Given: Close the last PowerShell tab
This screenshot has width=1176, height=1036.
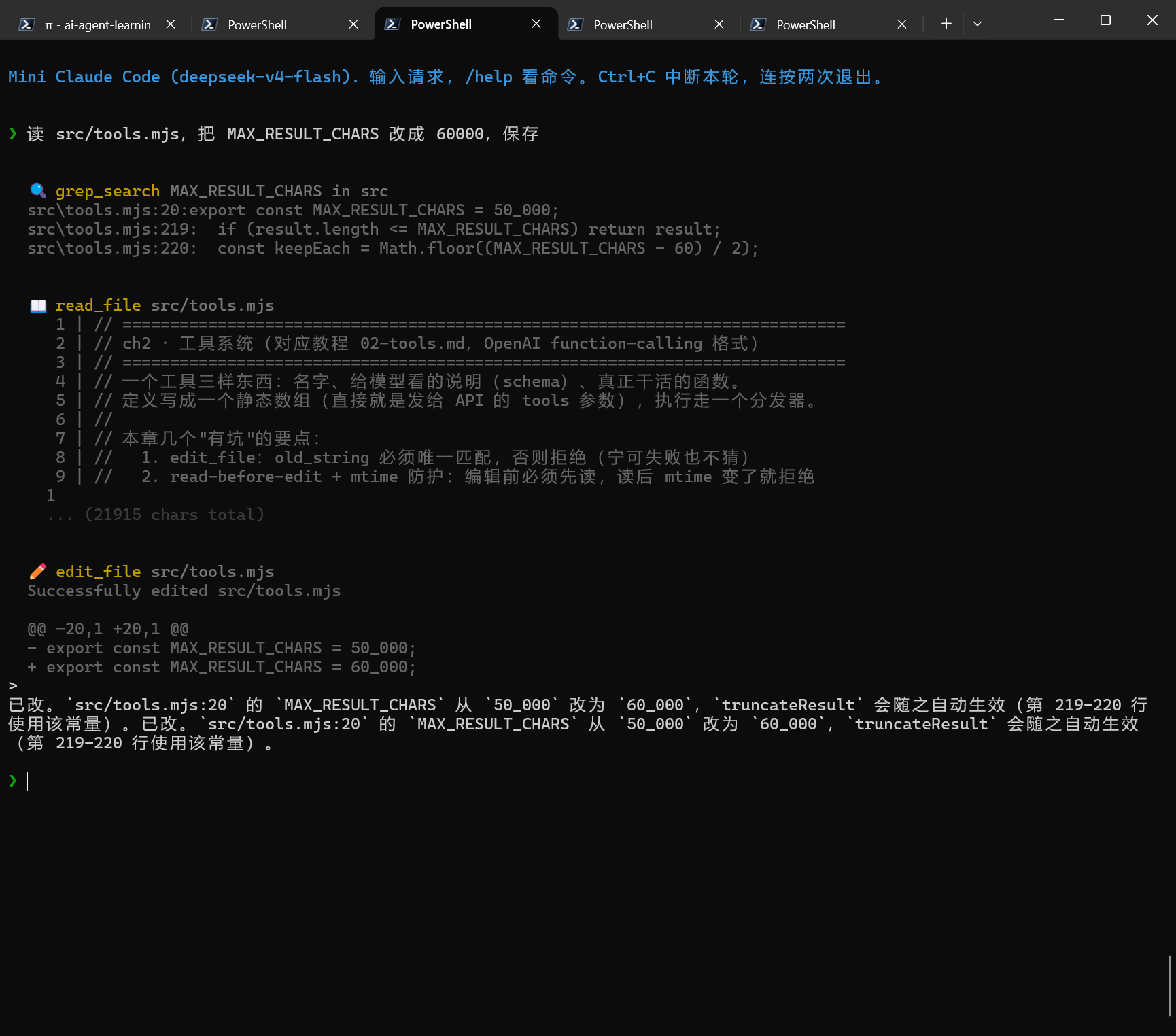Looking at the screenshot, I should (902, 24).
